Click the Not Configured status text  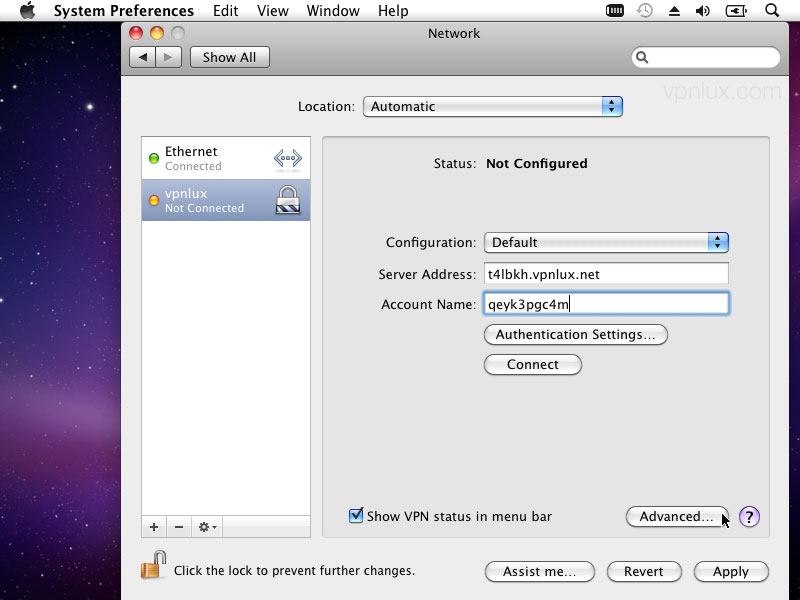coord(537,163)
